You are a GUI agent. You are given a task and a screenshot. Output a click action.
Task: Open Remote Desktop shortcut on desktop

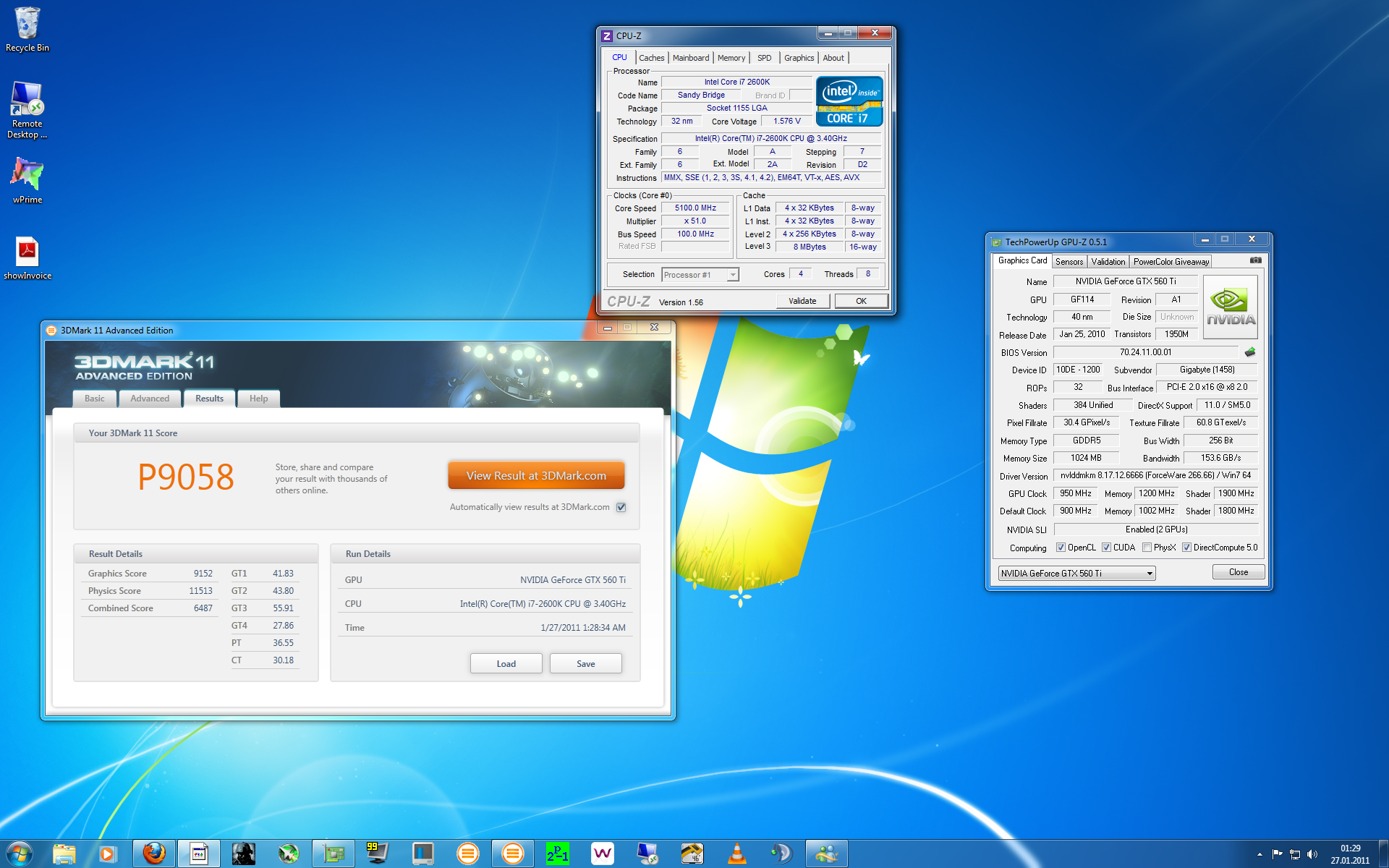pyautogui.click(x=27, y=109)
